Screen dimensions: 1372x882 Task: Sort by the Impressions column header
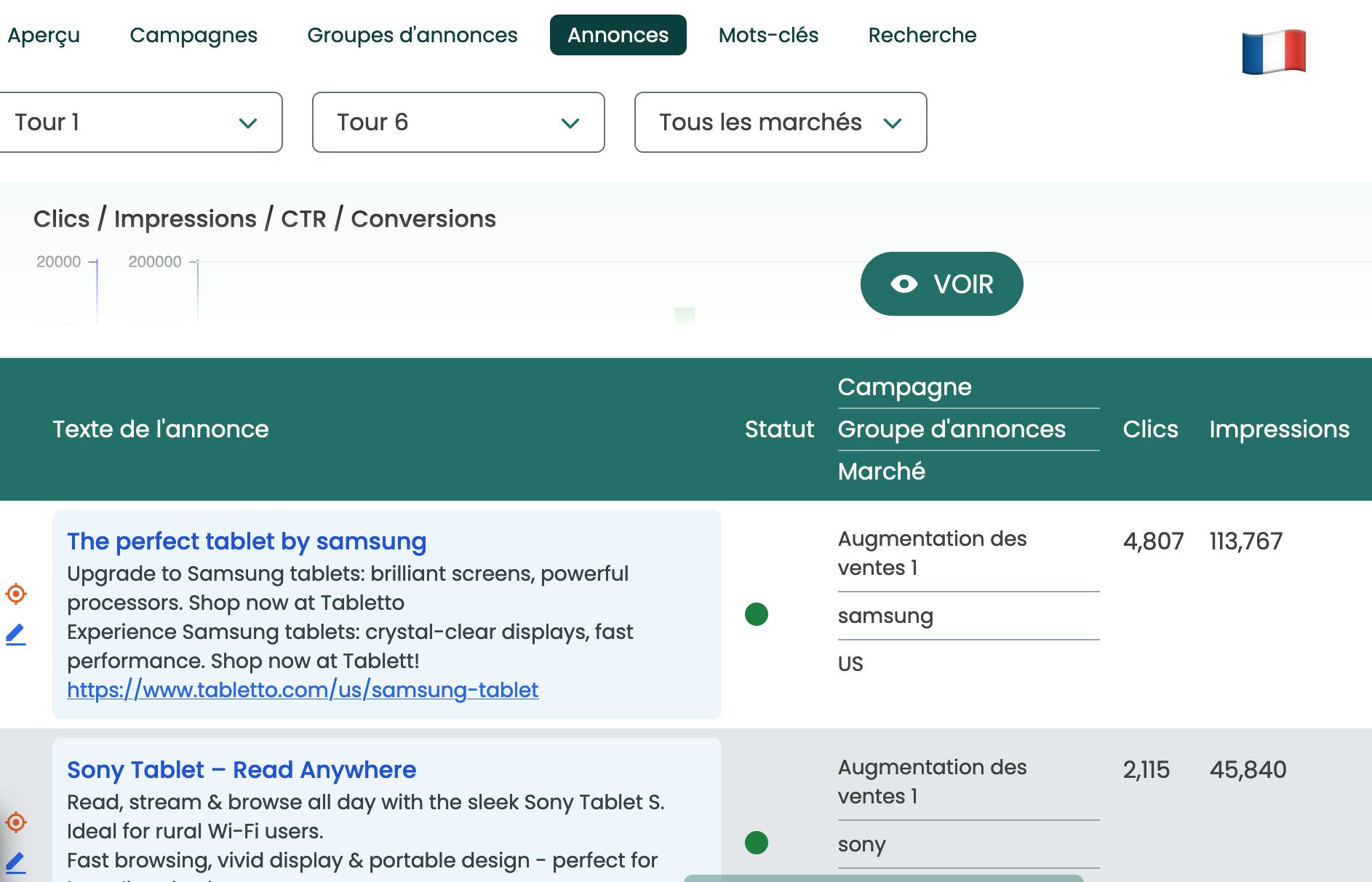pos(1279,429)
